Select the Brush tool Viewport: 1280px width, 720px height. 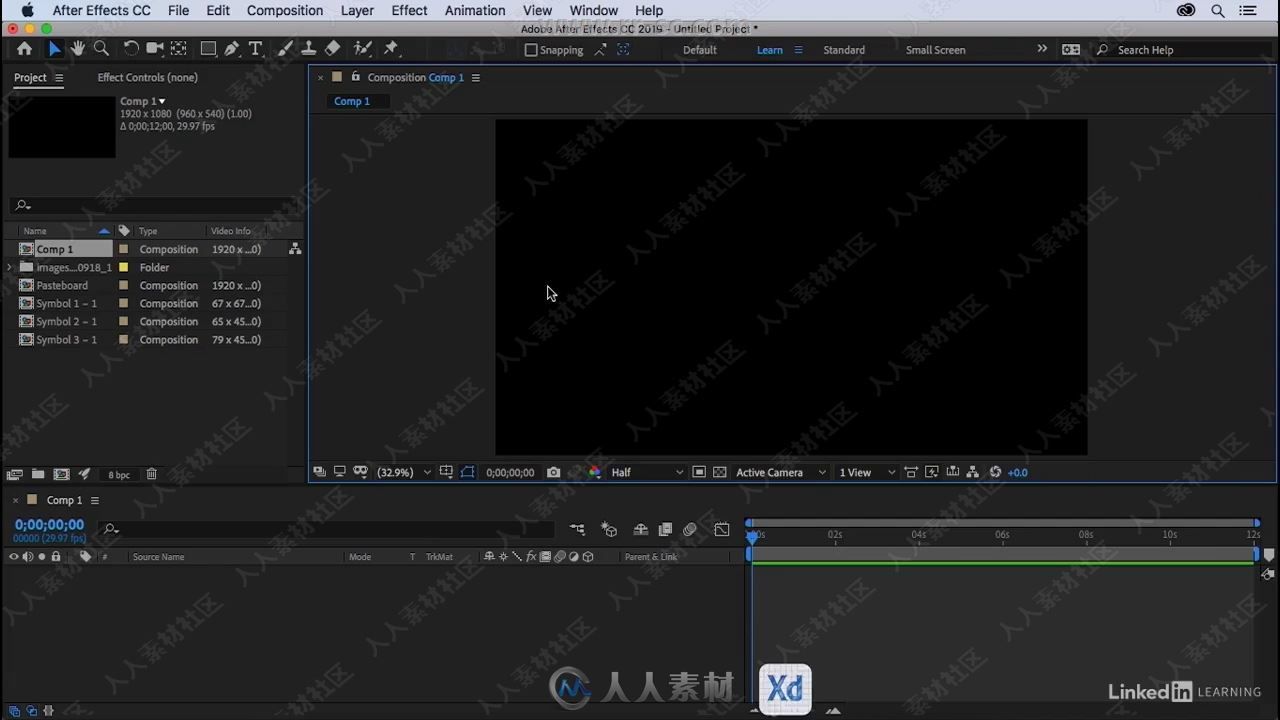(x=285, y=48)
